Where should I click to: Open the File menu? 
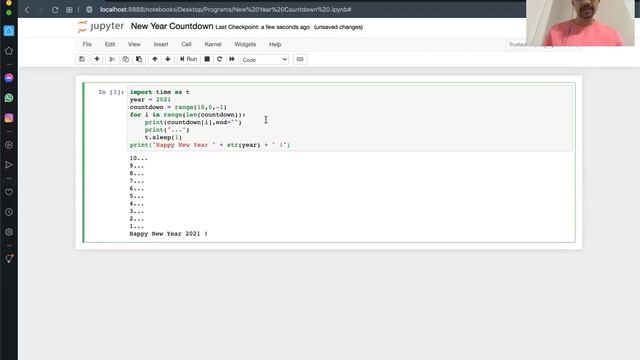point(87,44)
